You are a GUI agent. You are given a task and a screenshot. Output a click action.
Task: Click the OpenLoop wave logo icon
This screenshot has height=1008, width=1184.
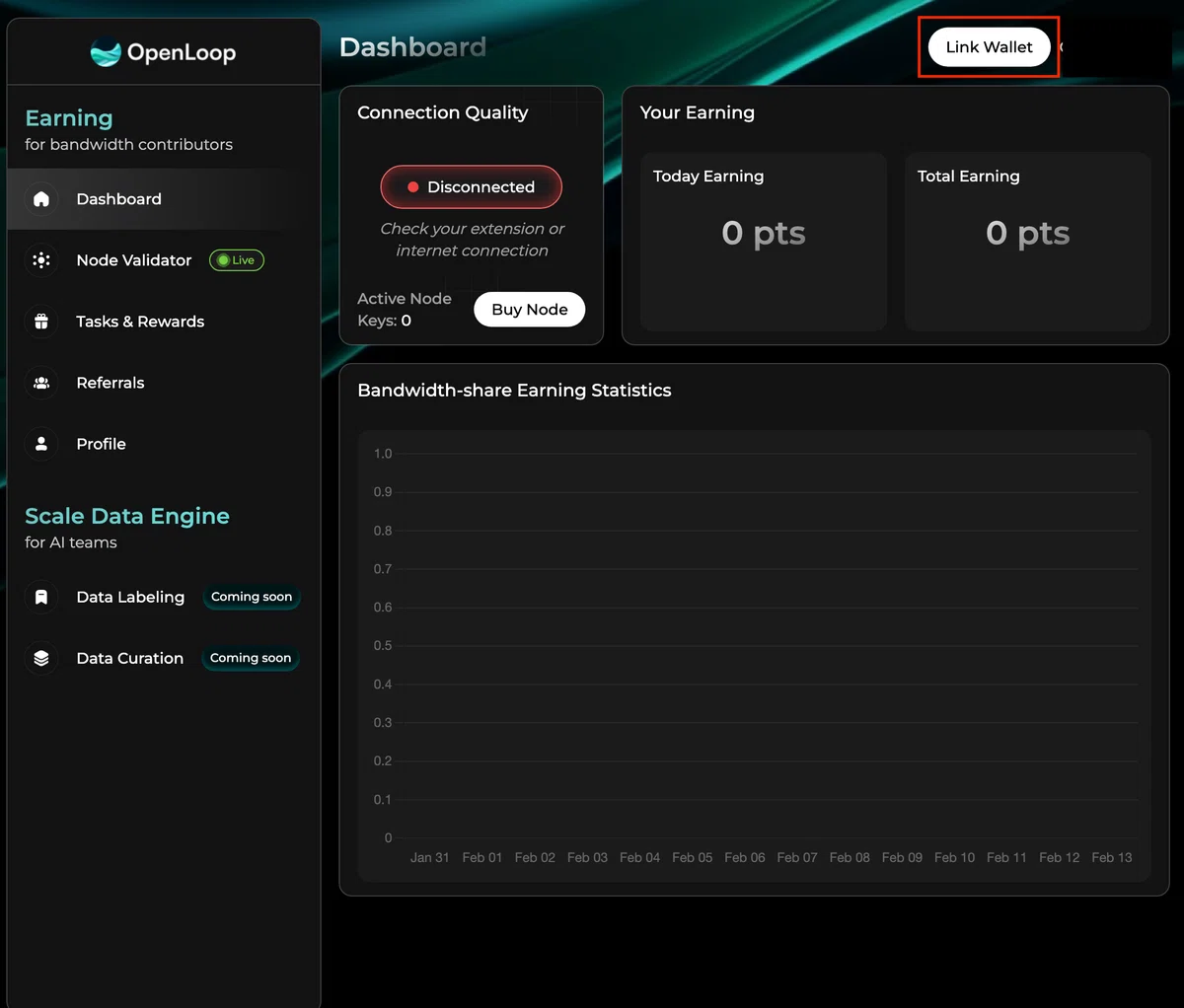pyautogui.click(x=106, y=52)
